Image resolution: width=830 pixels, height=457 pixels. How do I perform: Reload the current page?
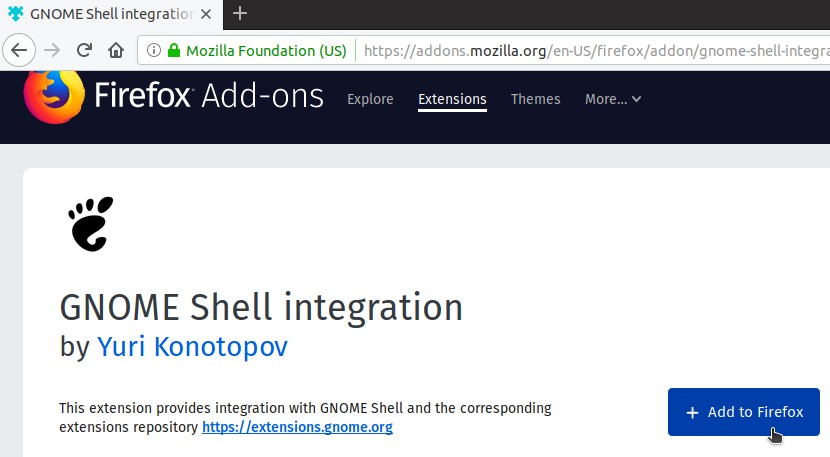(x=84, y=50)
